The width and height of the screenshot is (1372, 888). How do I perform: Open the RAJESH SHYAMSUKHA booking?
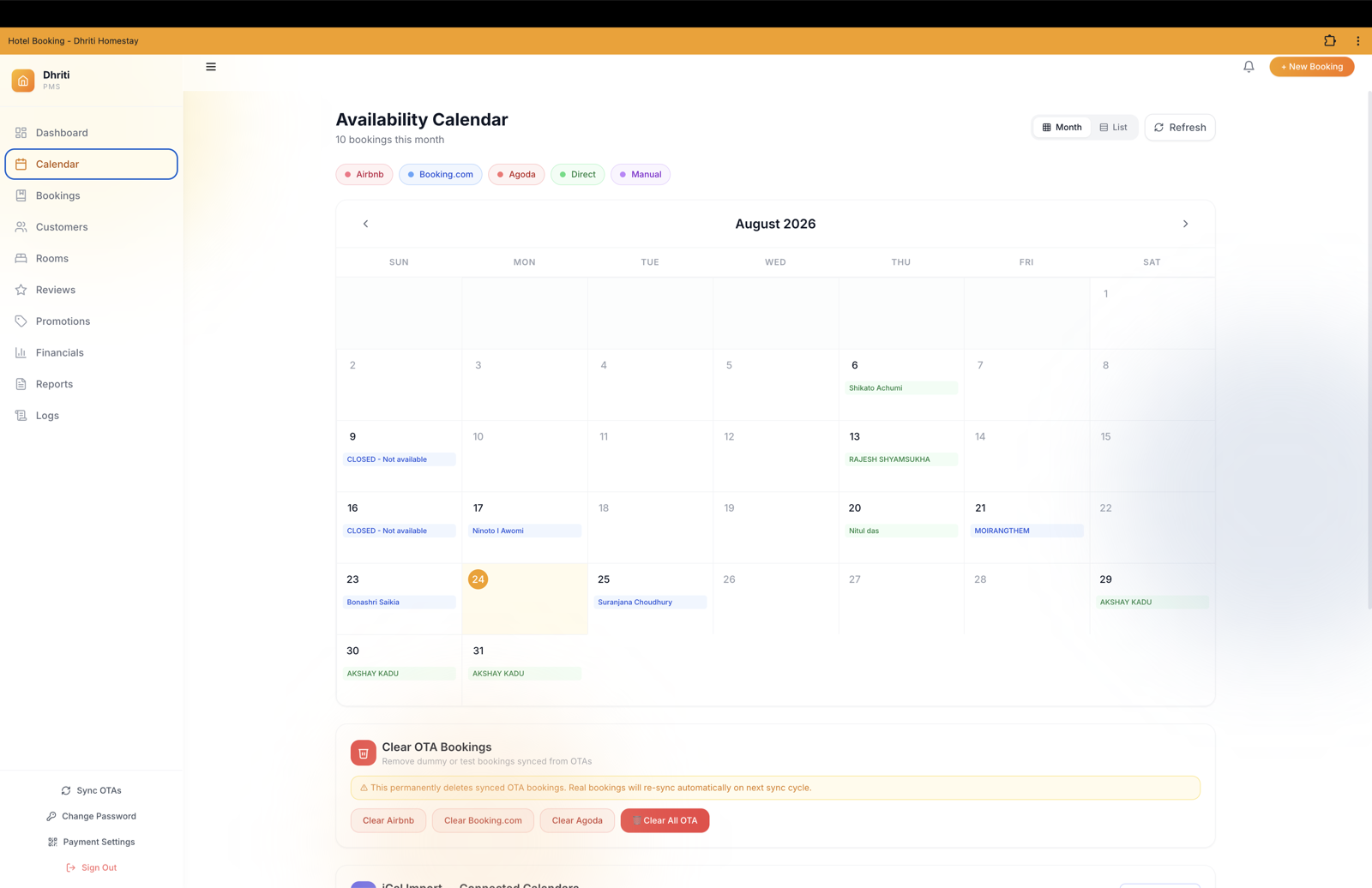click(900, 459)
